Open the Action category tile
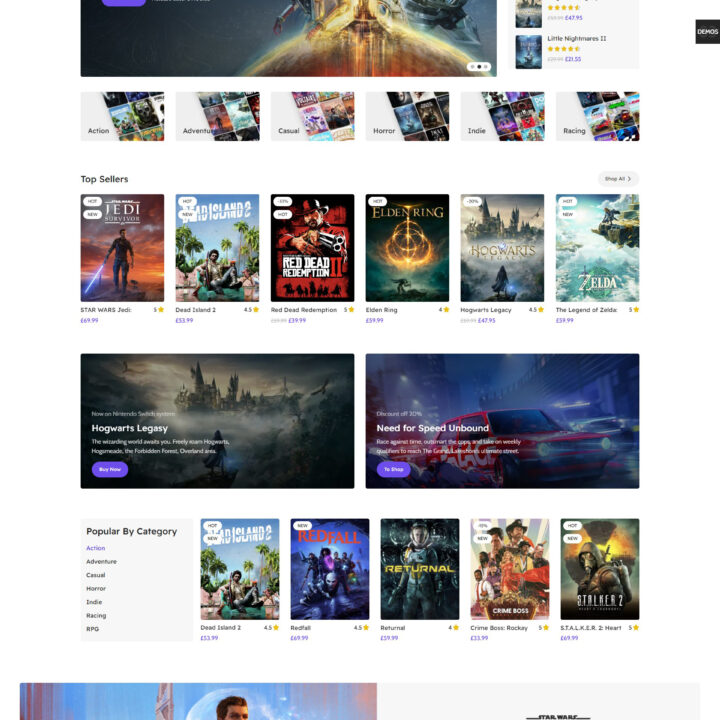Screen dimensions: 720x720 122,116
